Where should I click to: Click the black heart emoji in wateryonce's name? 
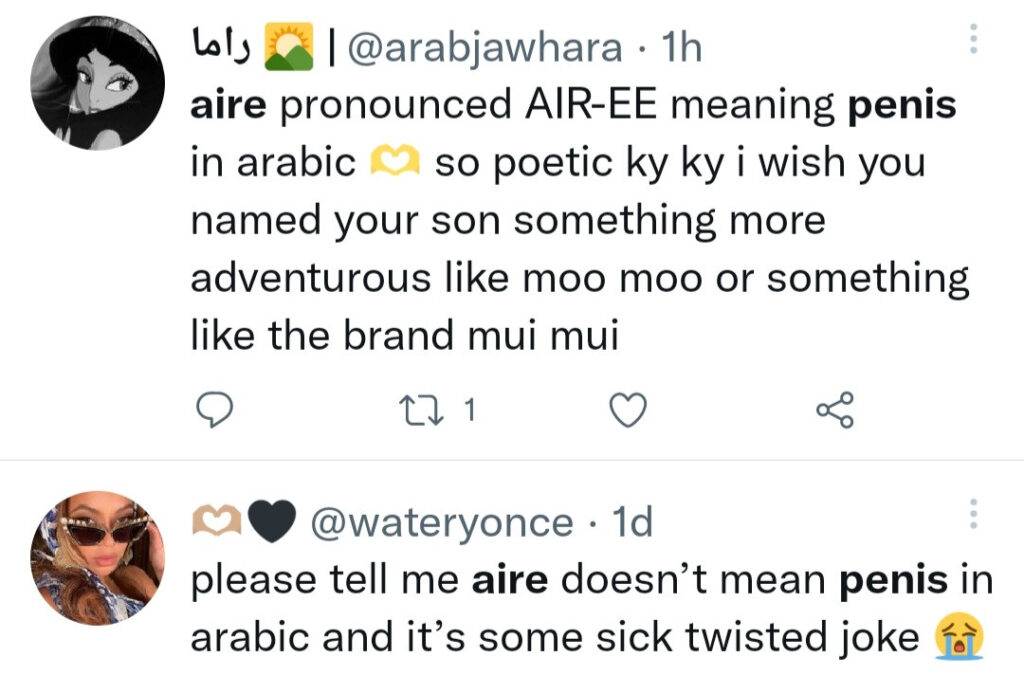pos(269,522)
